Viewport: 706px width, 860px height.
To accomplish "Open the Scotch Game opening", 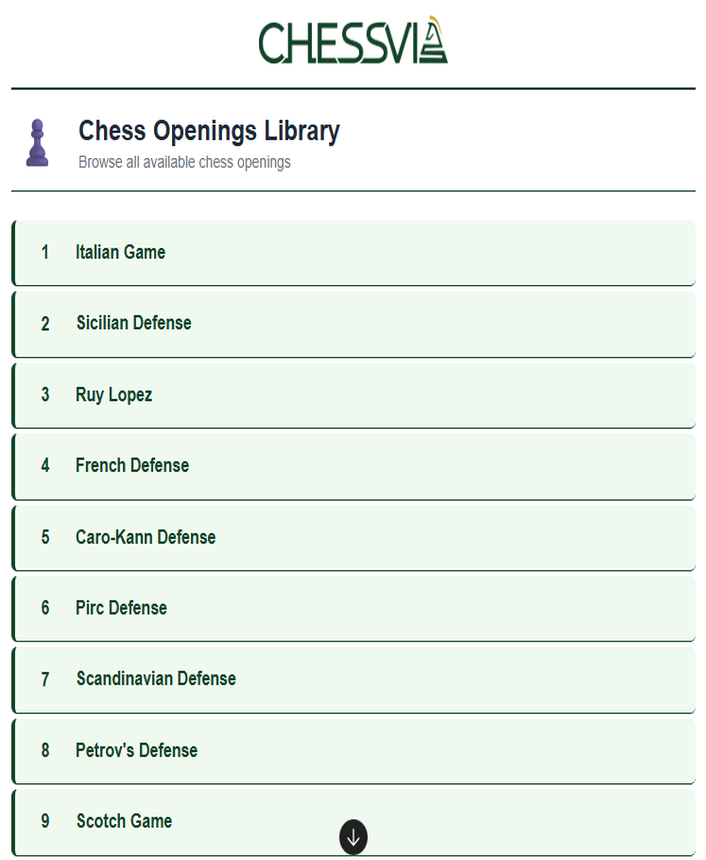I will click(124, 821).
